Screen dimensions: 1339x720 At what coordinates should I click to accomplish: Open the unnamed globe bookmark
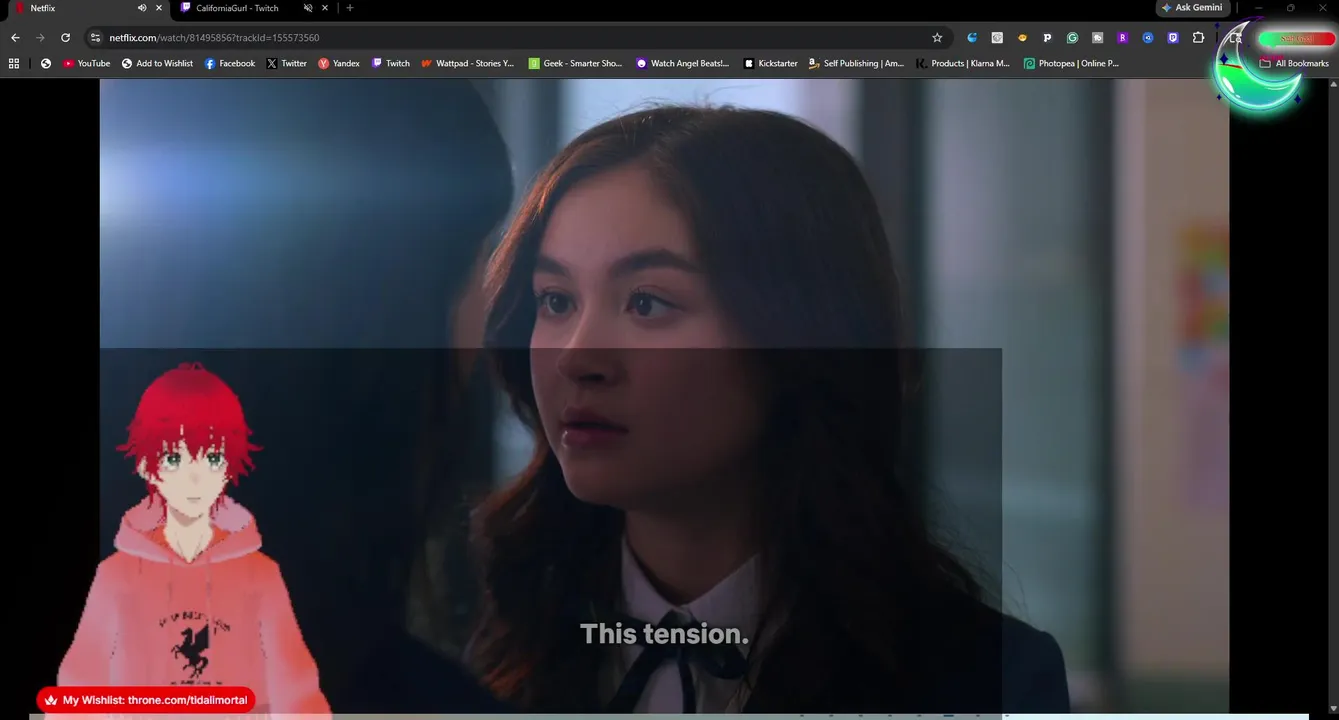coord(46,63)
